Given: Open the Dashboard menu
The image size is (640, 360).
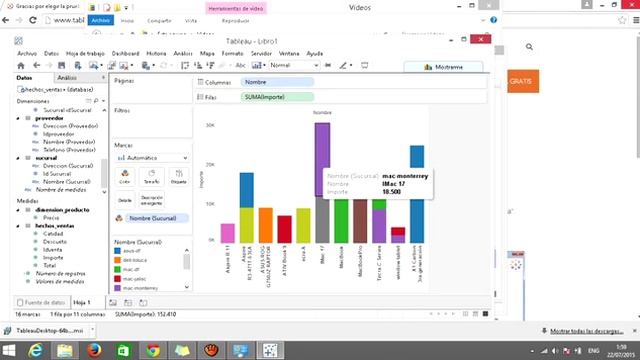Looking at the screenshot, I should [125, 53].
